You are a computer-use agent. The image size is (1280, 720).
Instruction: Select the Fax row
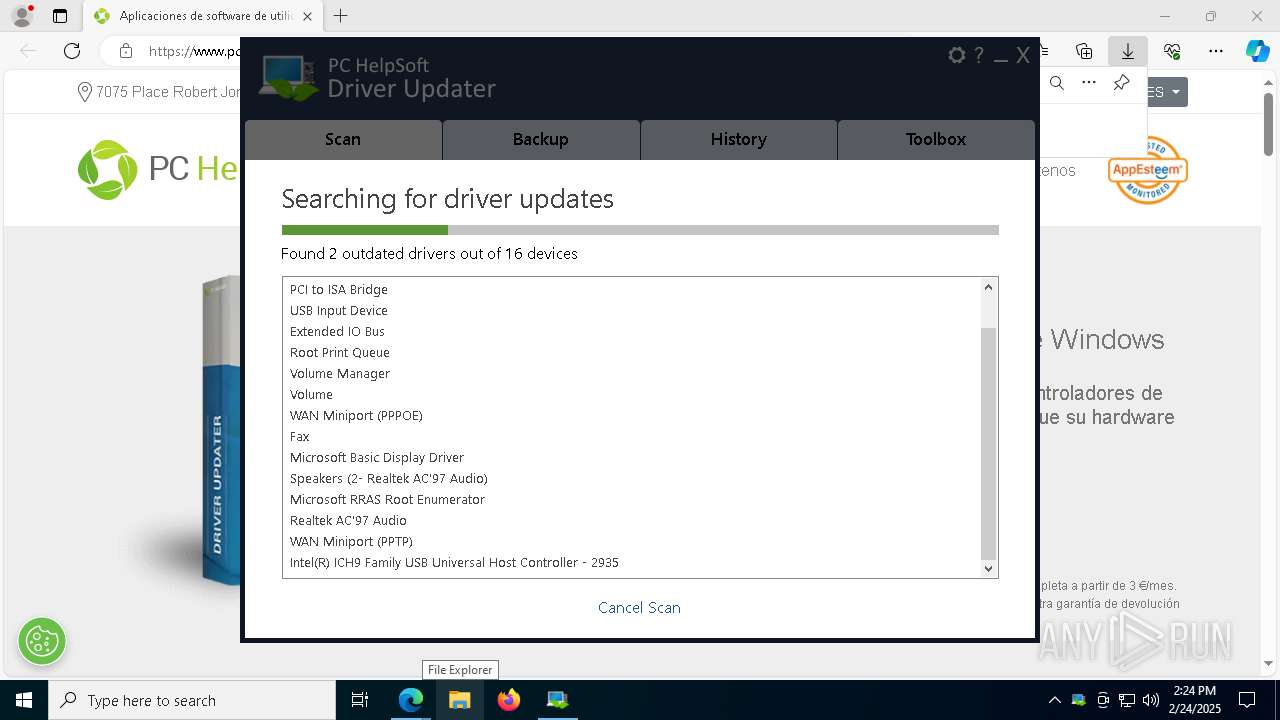(632, 437)
